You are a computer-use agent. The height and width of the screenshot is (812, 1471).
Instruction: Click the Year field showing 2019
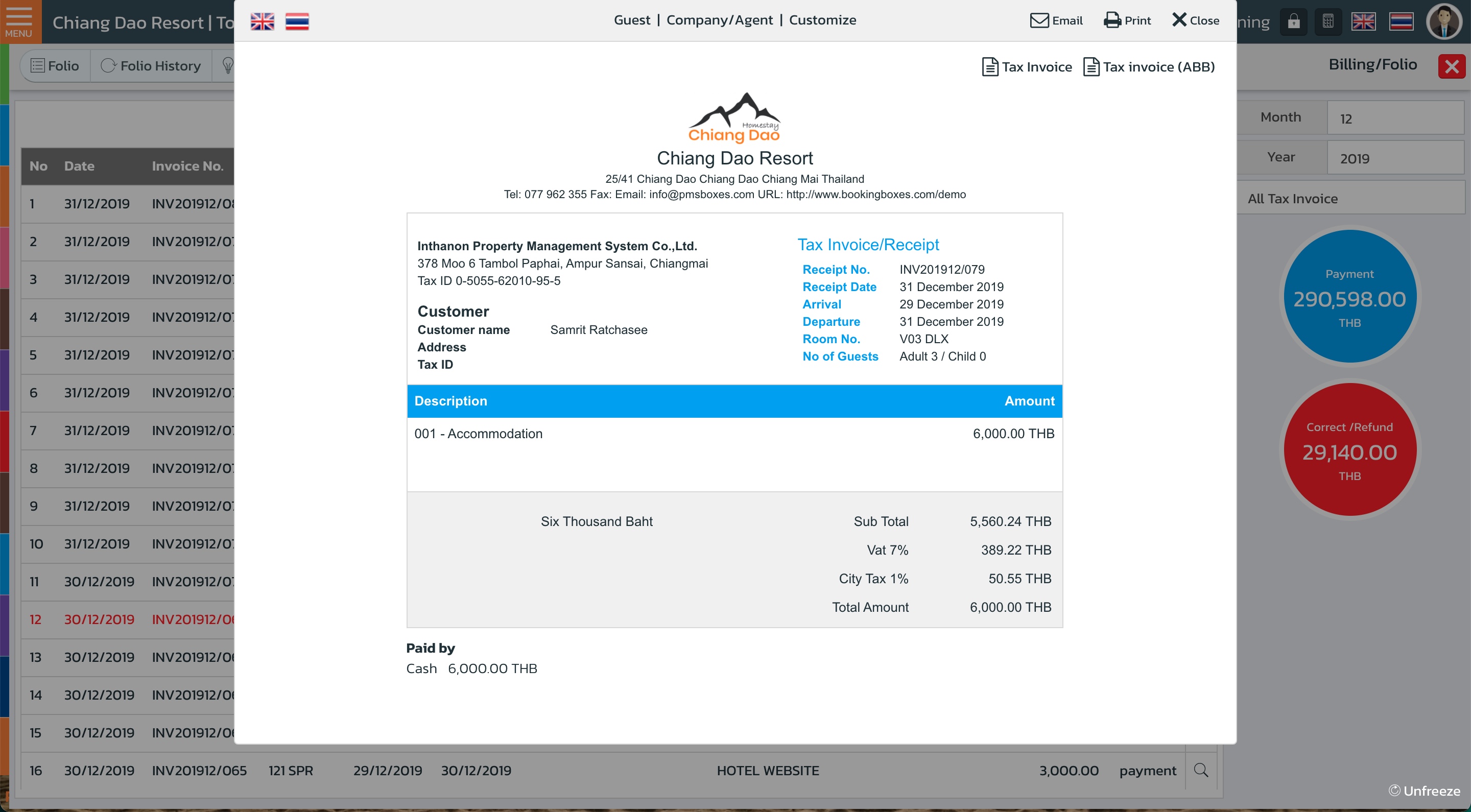[x=1395, y=158]
